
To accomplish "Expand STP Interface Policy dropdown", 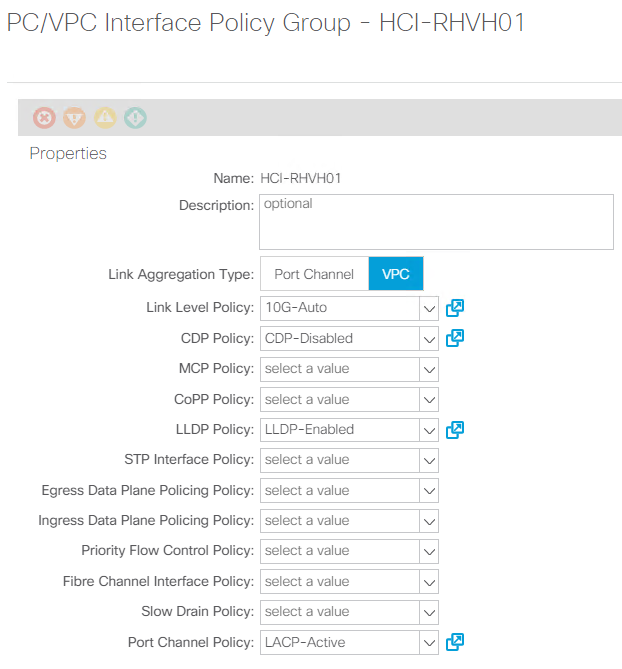I will pos(429,460).
